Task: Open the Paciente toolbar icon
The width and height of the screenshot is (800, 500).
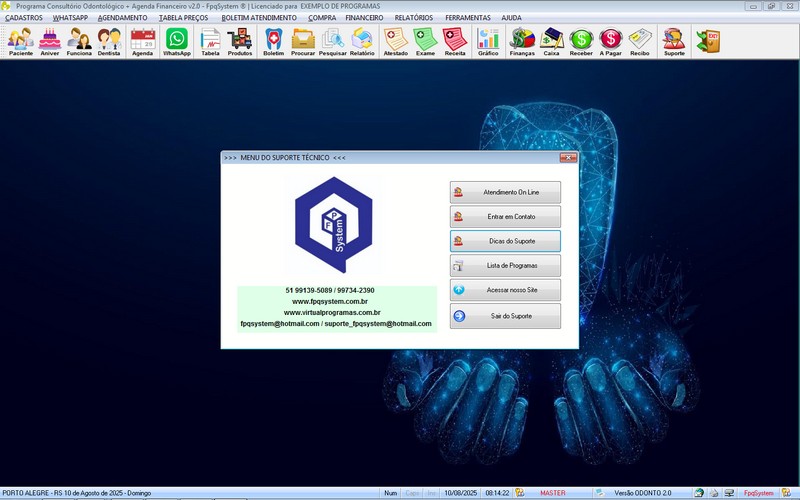Action: [x=20, y=41]
